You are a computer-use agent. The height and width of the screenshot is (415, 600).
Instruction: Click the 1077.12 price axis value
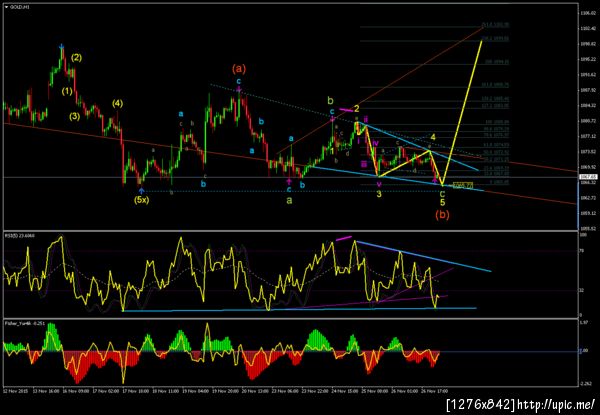click(x=587, y=136)
